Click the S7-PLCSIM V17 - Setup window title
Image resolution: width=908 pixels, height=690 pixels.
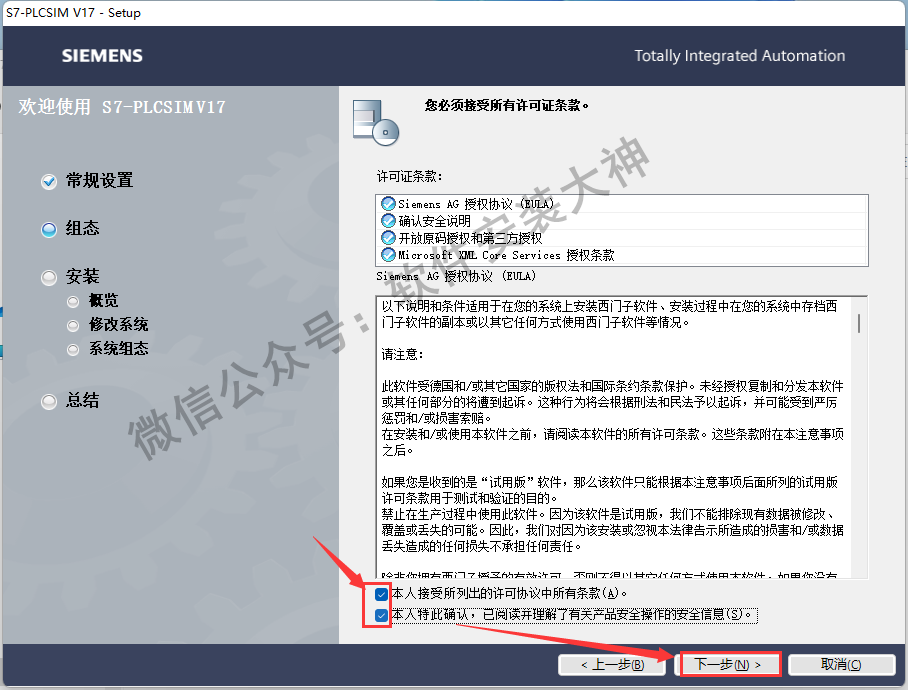click(73, 13)
